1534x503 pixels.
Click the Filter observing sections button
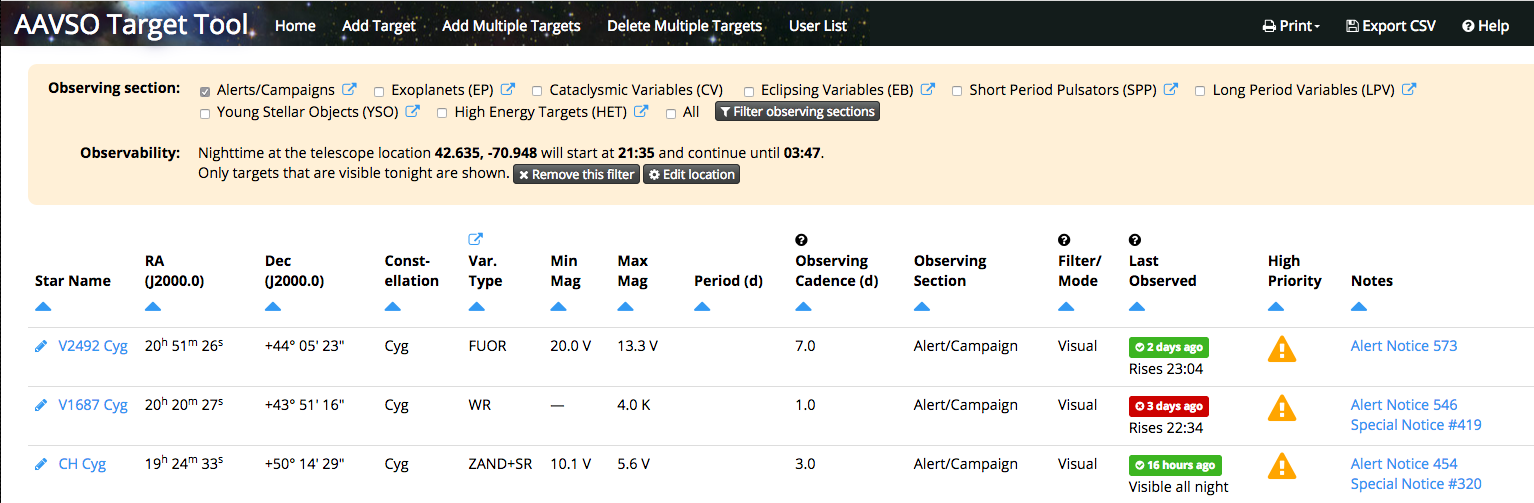coord(797,112)
